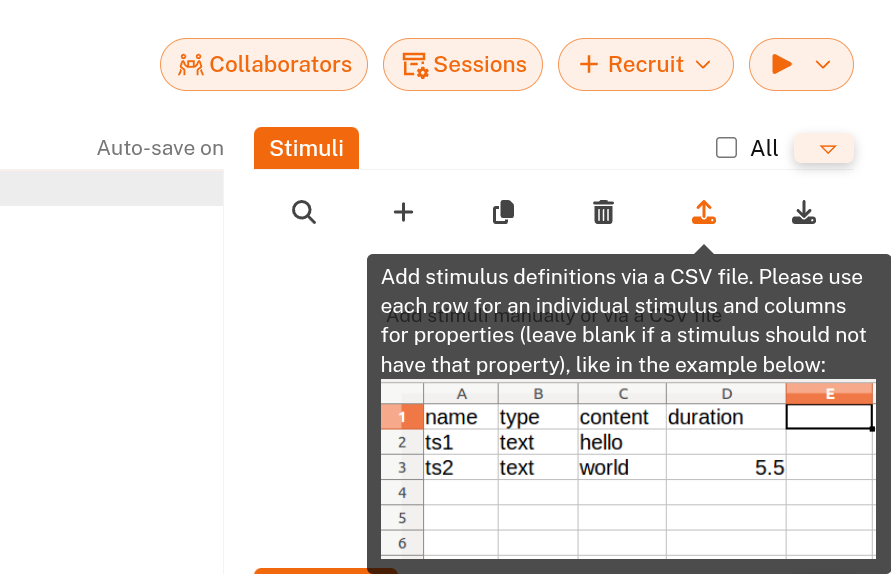Open the Collaborators panel

coord(264,65)
